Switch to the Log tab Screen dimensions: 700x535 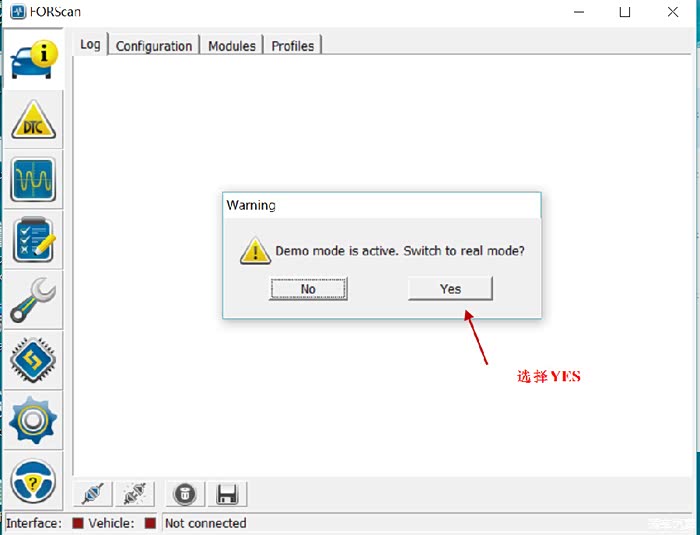click(90, 45)
